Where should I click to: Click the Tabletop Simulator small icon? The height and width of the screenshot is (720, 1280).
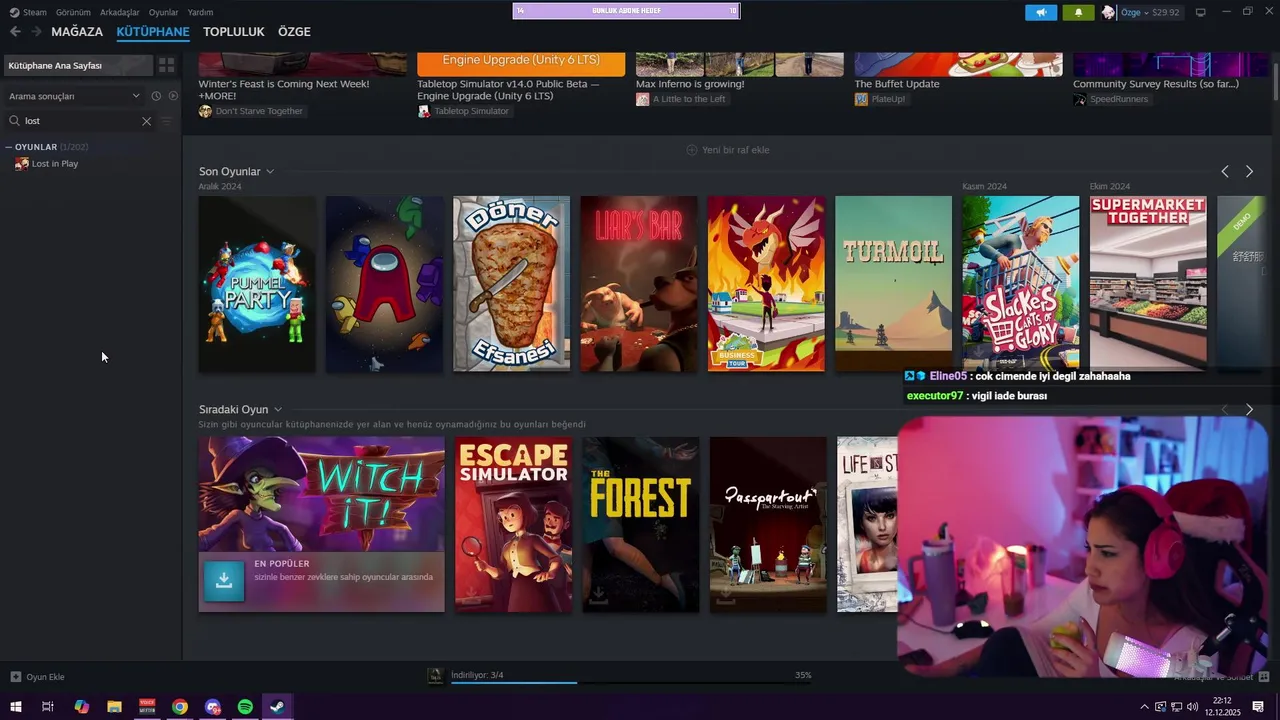[424, 111]
